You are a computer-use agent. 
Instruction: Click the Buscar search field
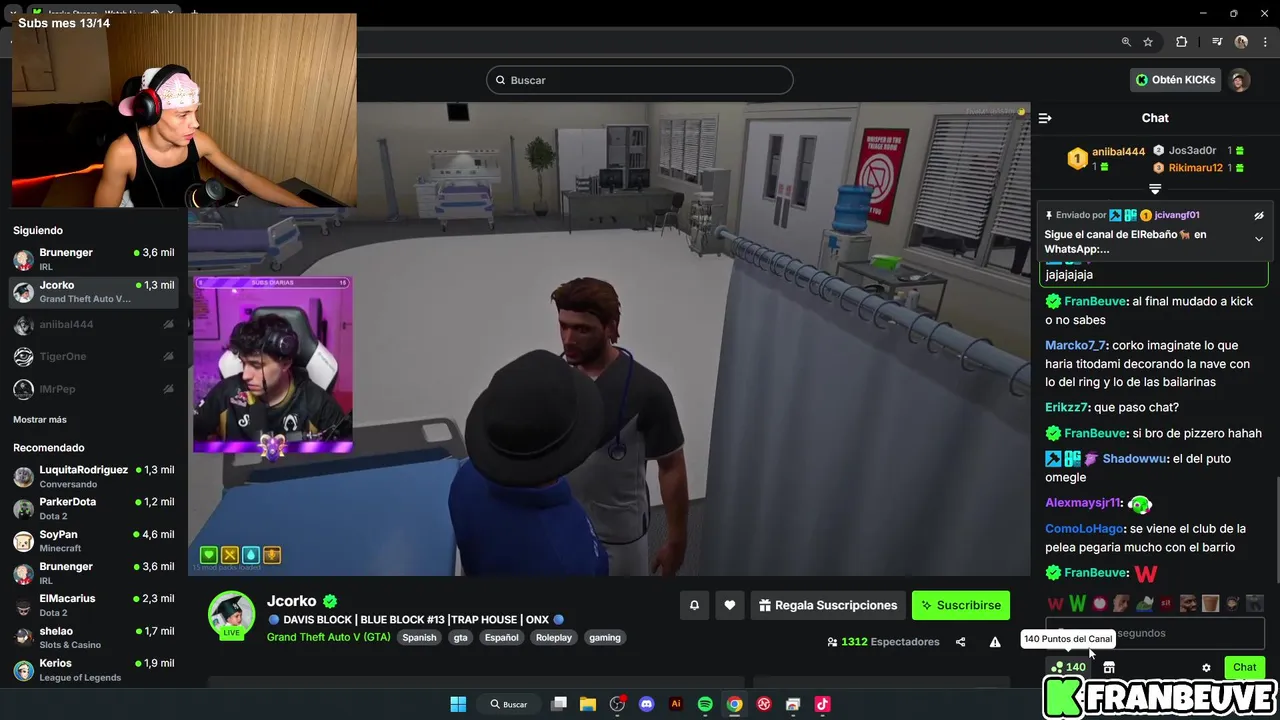point(640,80)
